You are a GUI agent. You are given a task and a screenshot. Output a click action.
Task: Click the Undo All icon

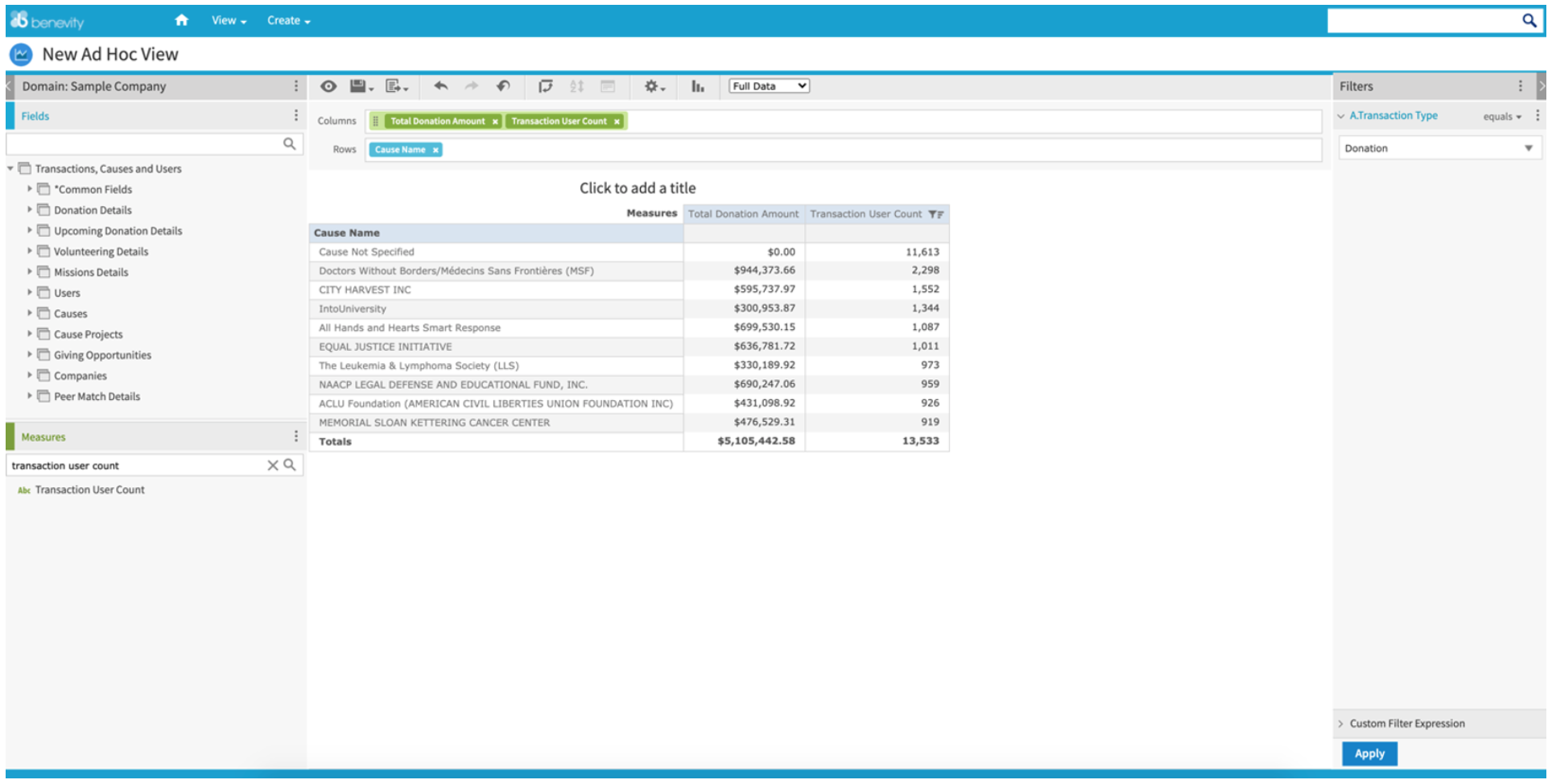pyautogui.click(x=503, y=85)
